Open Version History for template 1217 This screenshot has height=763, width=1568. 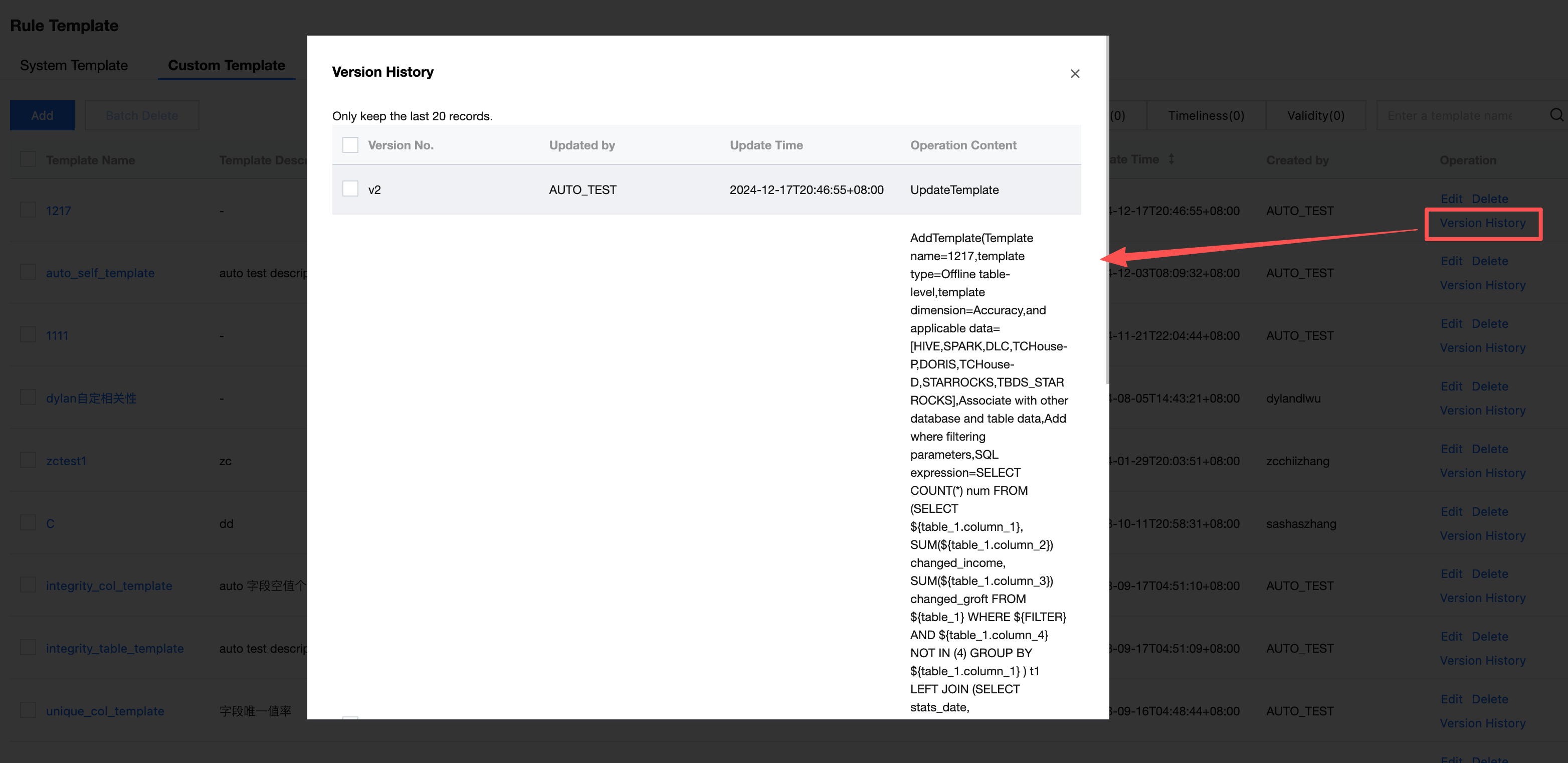[x=1482, y=223]
